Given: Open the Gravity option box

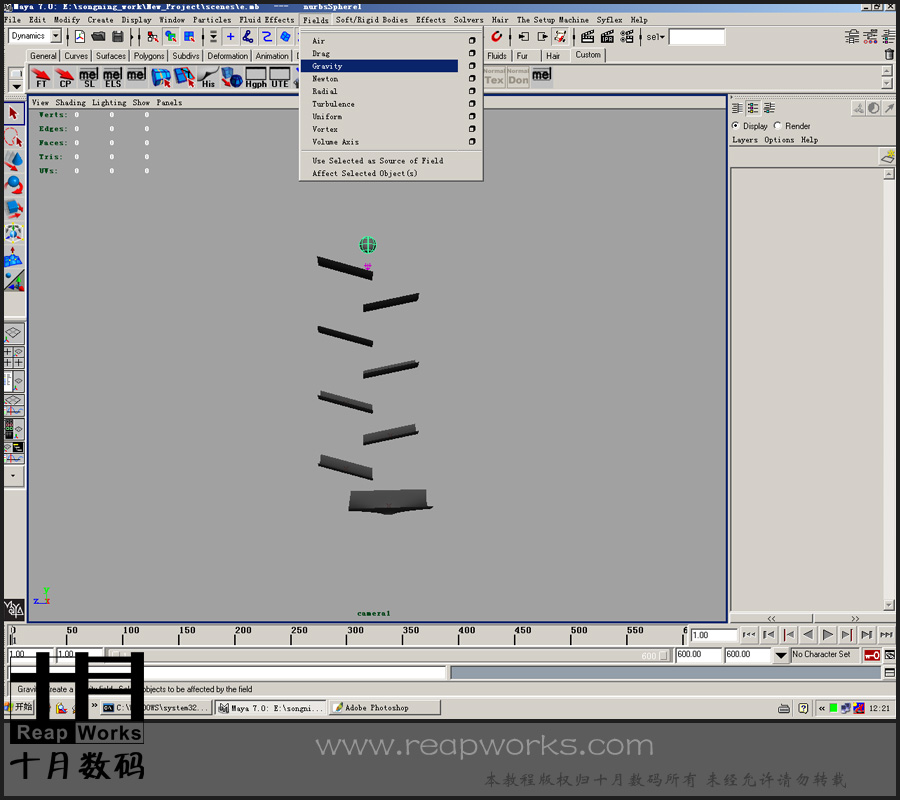Looking at the screenshot, I should coord(472,66).
